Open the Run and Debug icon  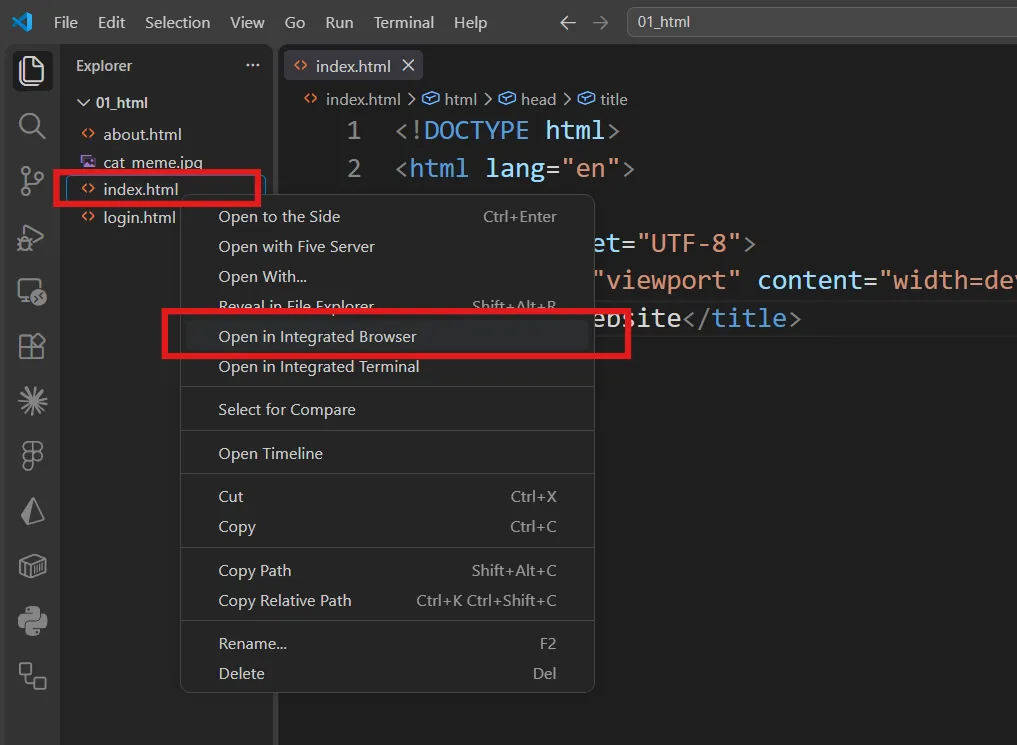30,238
